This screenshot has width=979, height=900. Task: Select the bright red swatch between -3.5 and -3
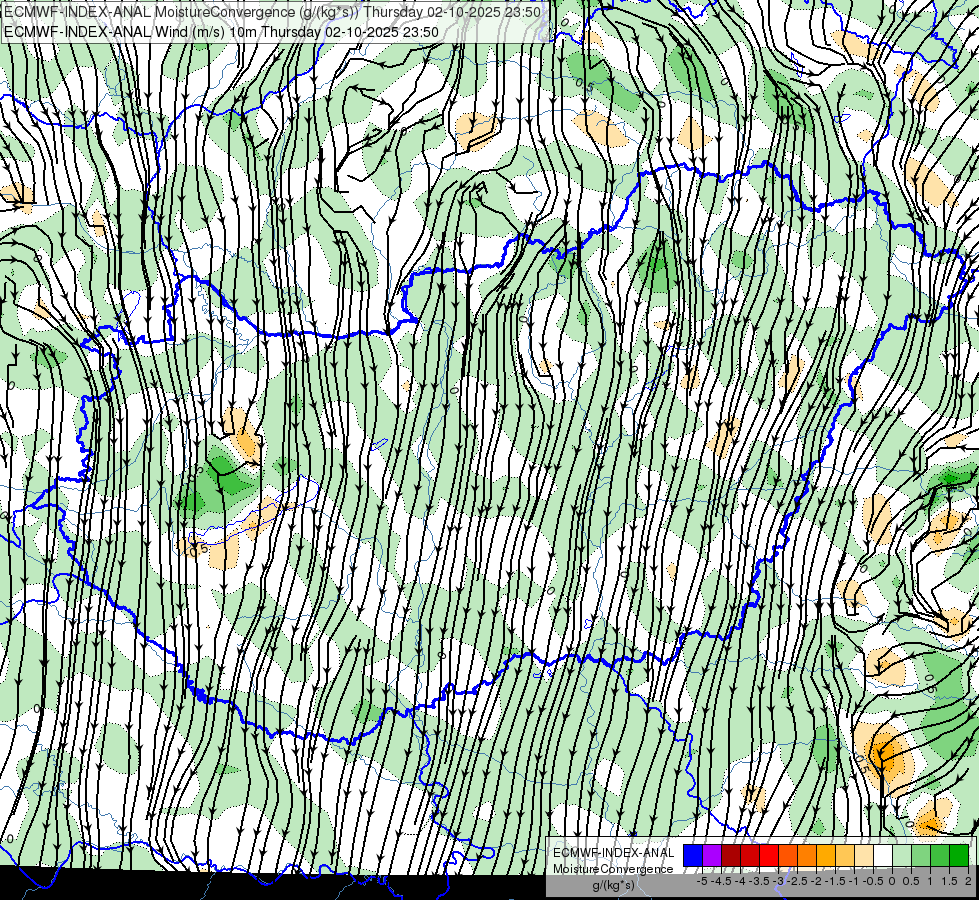coord(769,856)
